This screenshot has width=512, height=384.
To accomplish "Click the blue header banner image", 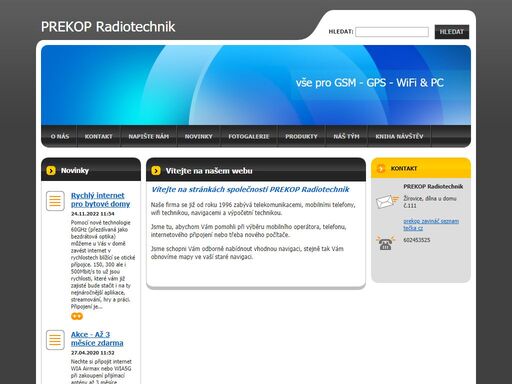I will point(256,85).
